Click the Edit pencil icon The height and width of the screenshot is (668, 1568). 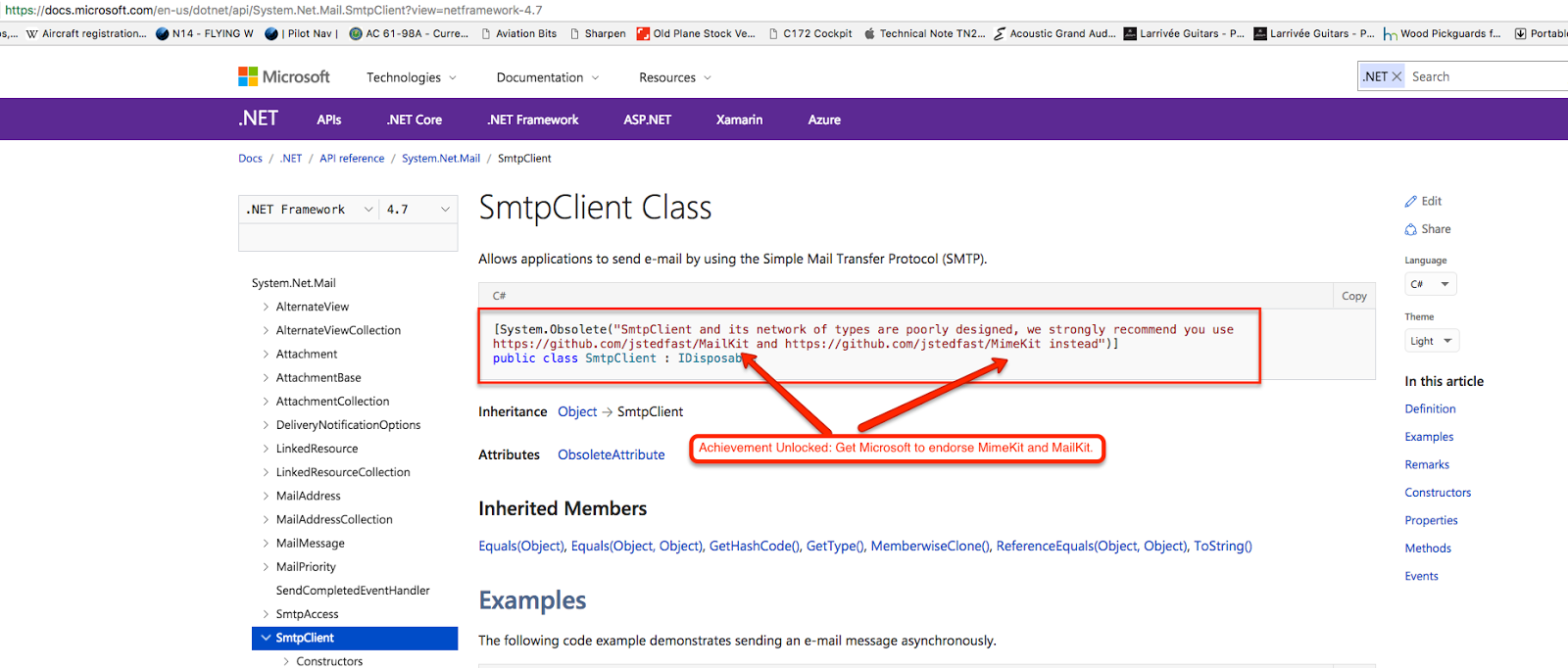1411,201
